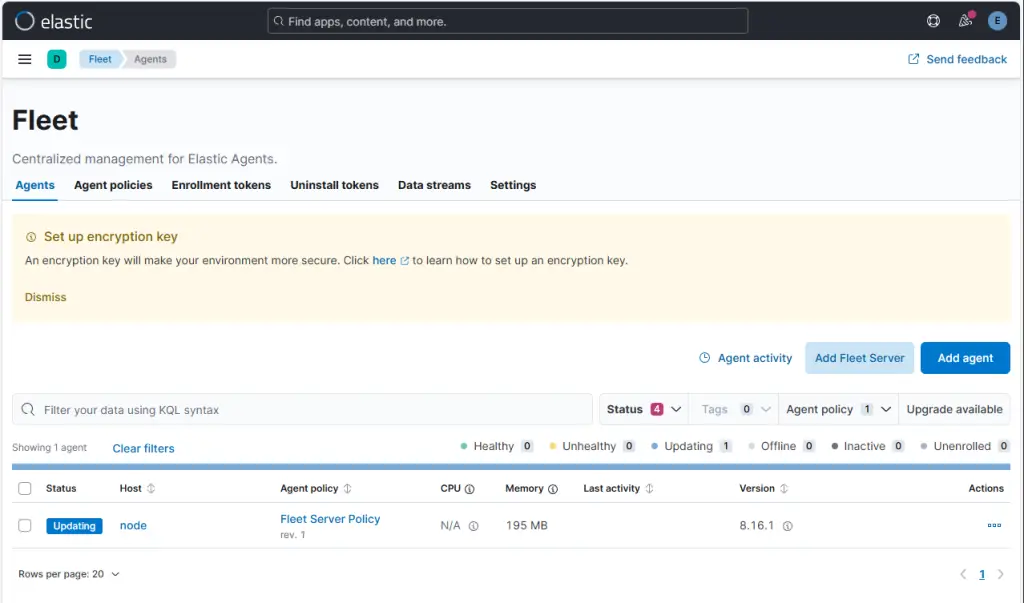The width and height of the screenshot is (1024, 603).
Task: Switch to Uninstall tokens tab
Action: [x=334, y=186]
